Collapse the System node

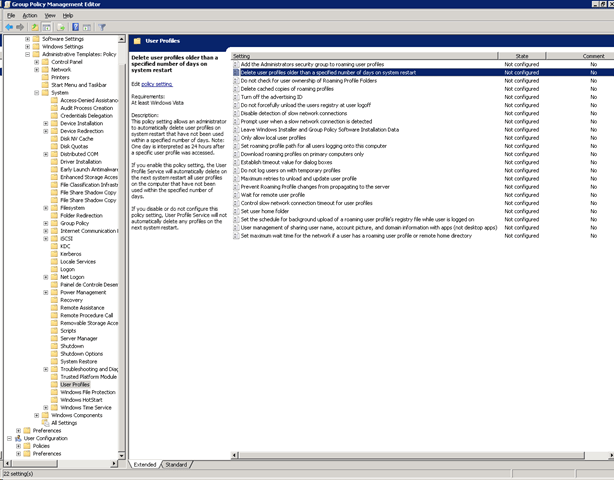coord(36,92)
